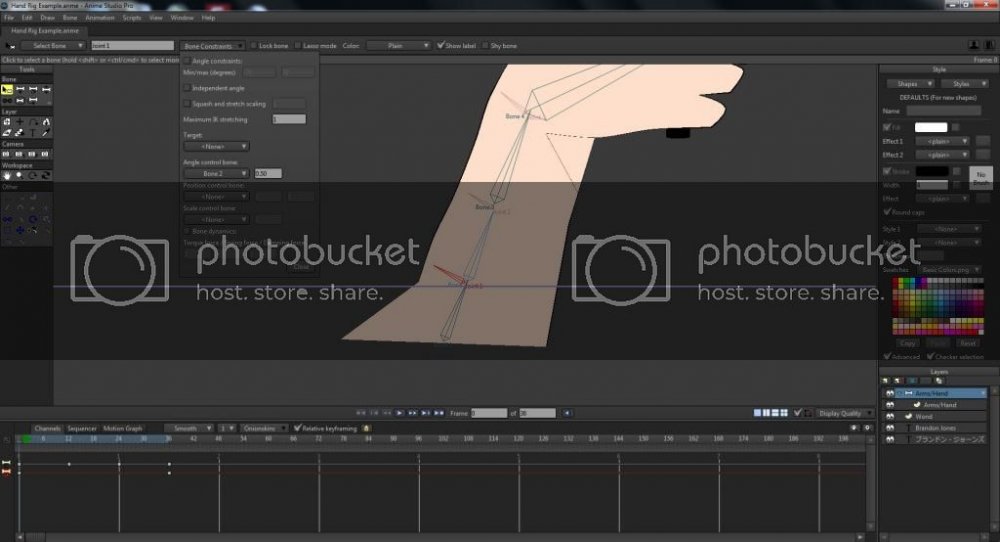Choose the Pan Workspace hand tool
This screenshot has width=1000, height=542.
(x=7, y=175)
